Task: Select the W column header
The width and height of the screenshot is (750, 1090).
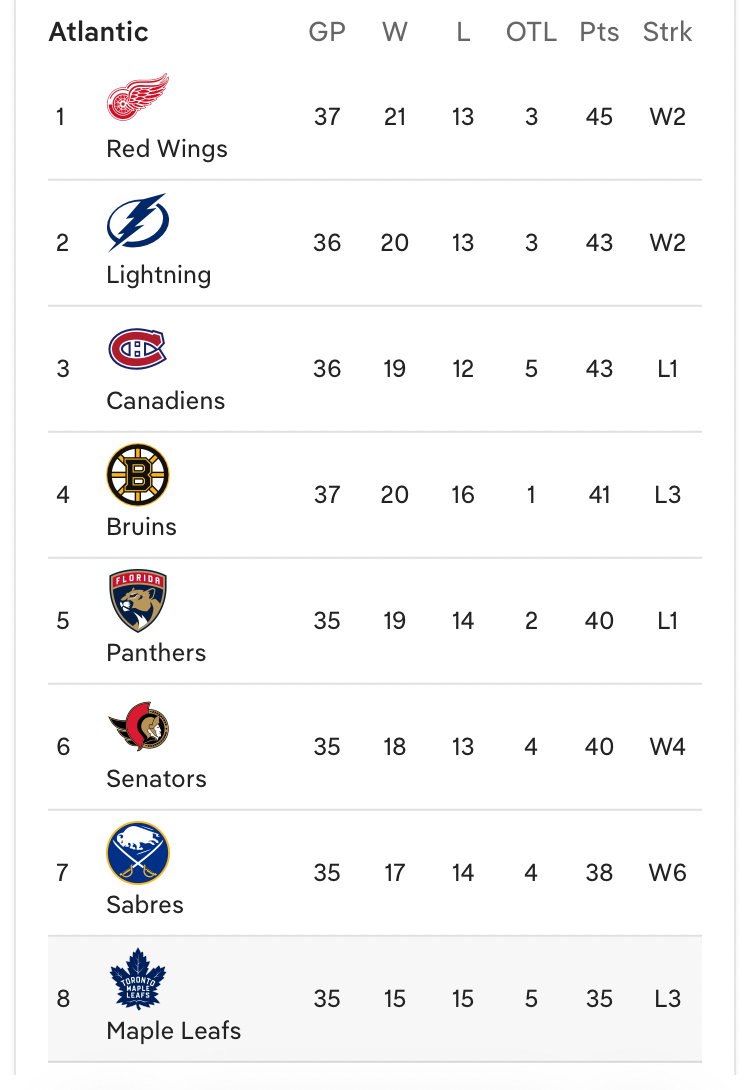Action: (395, 32)
